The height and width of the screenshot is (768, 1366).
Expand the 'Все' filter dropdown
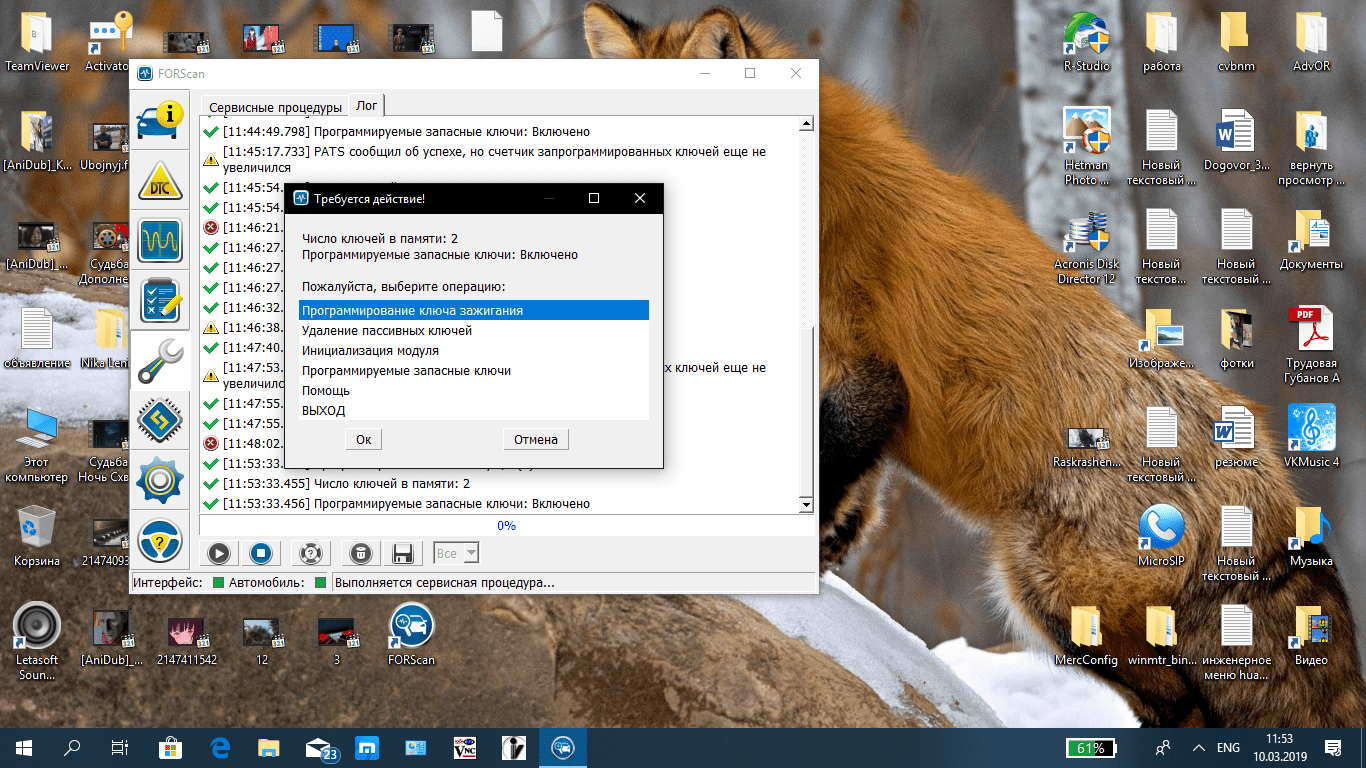point(470,553)
